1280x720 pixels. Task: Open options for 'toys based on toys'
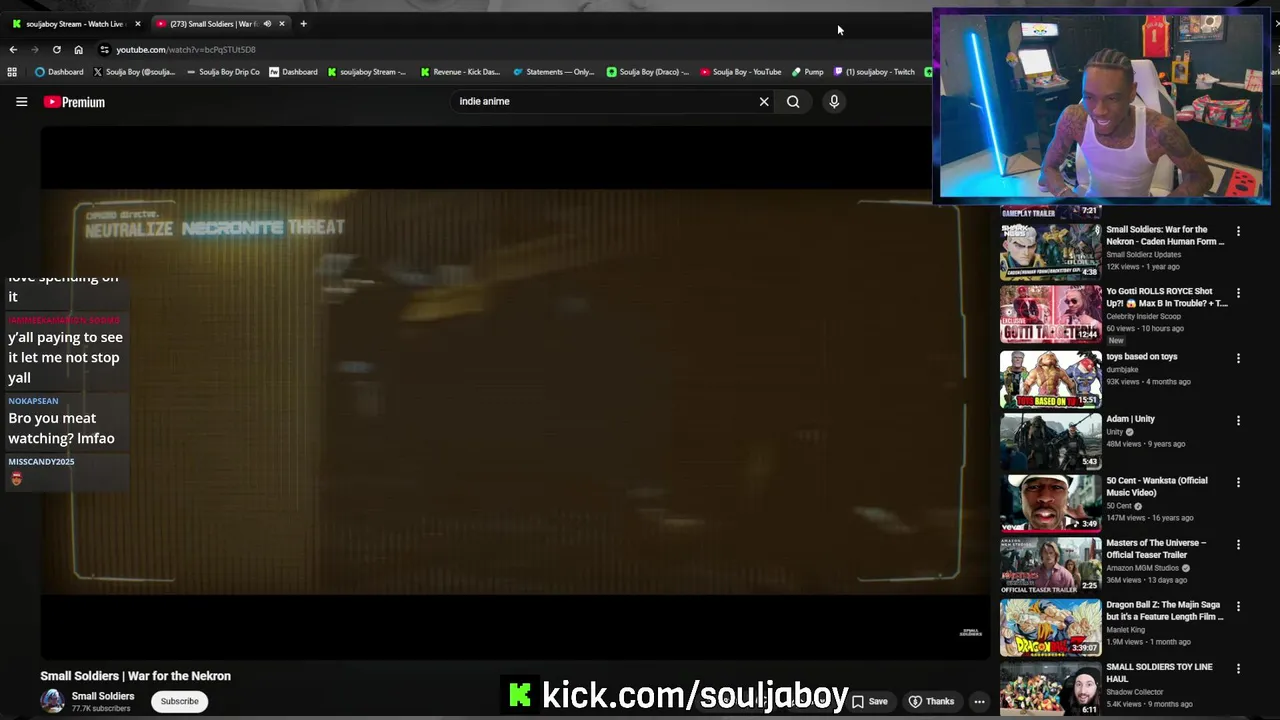[1238, 358]
